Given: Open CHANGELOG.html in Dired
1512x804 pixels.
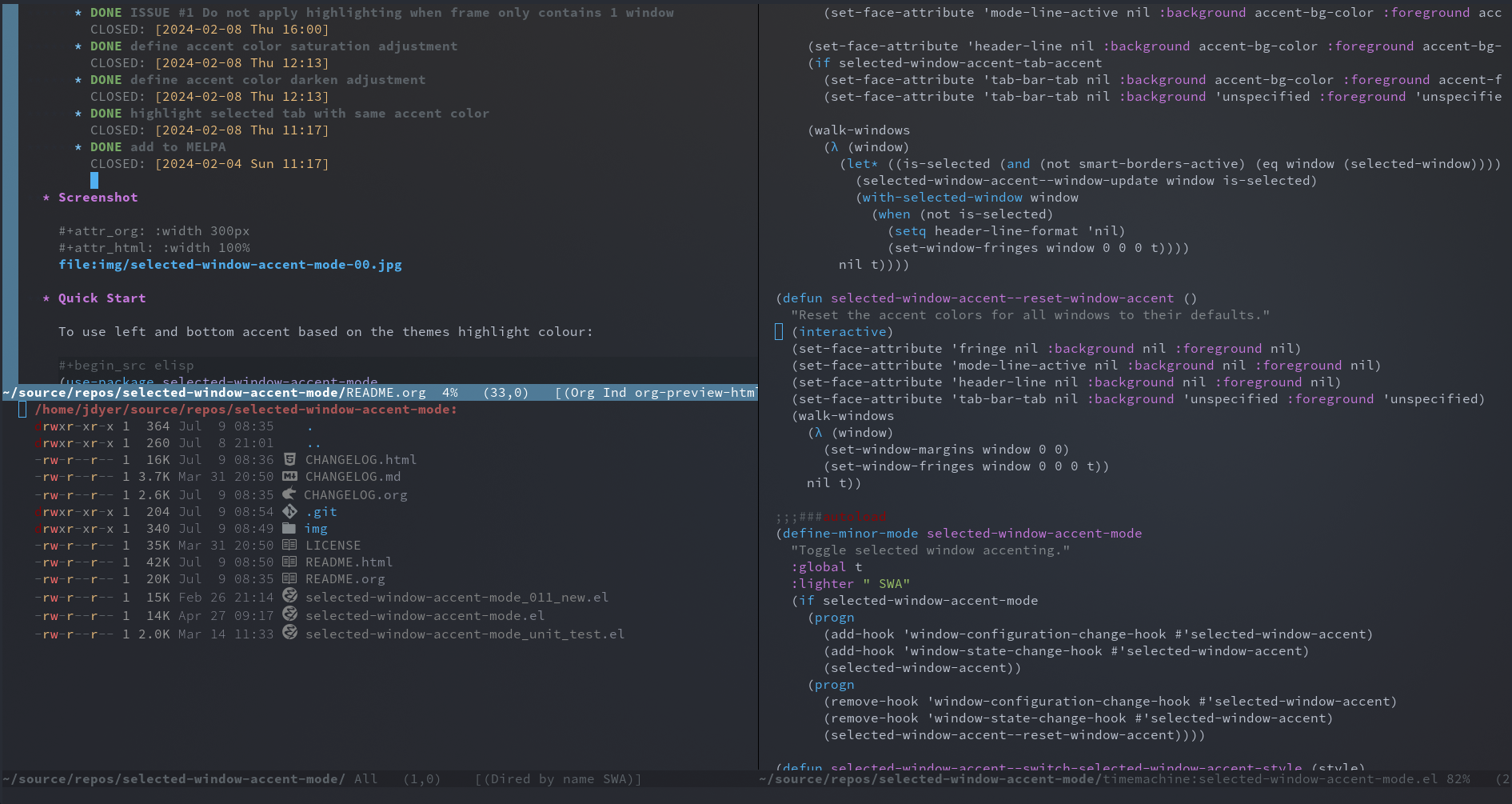Looking at the screenshot, I should [x=361, y=460].
